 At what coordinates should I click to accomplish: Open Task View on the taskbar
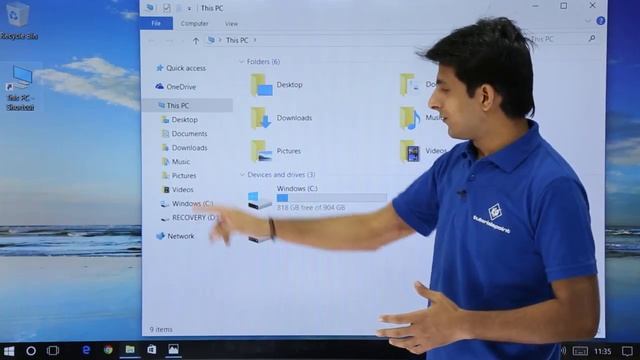[x=53, y=351]
